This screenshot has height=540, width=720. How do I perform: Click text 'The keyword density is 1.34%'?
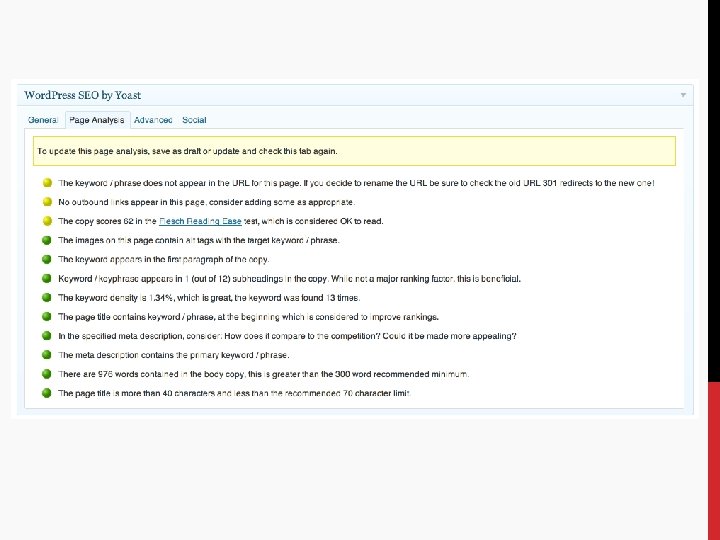(116, 298)
